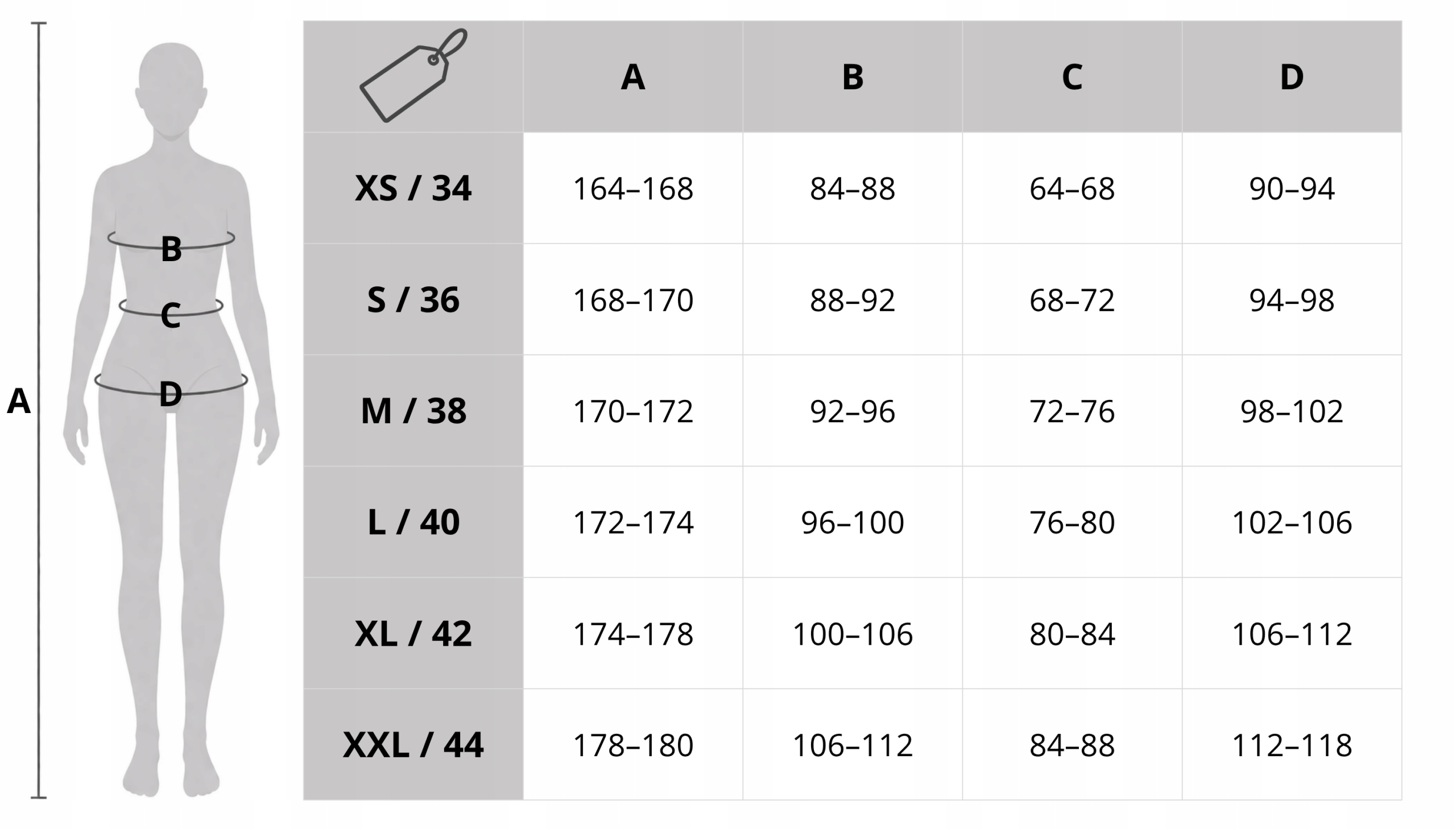Select the XL / 42 size row label

pyautogui.click(x=413, y=633)
